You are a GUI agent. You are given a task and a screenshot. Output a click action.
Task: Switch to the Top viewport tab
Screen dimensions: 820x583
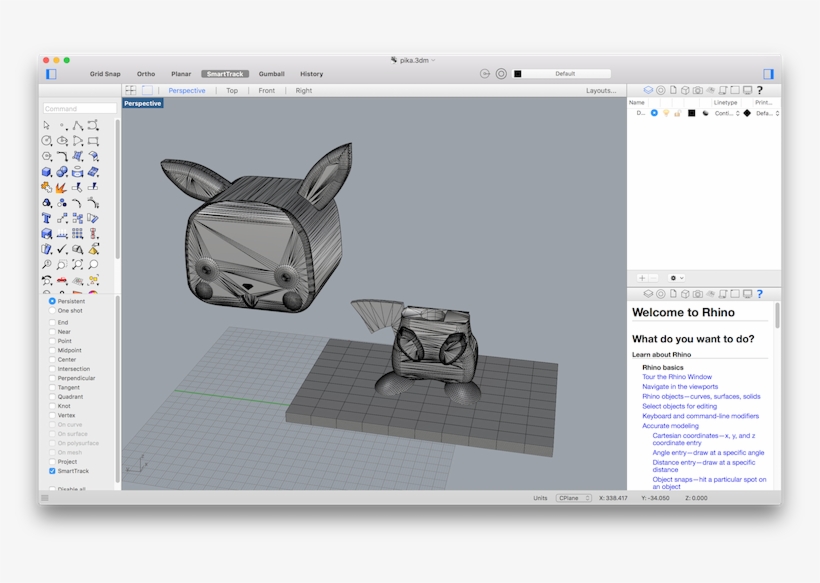231,90
